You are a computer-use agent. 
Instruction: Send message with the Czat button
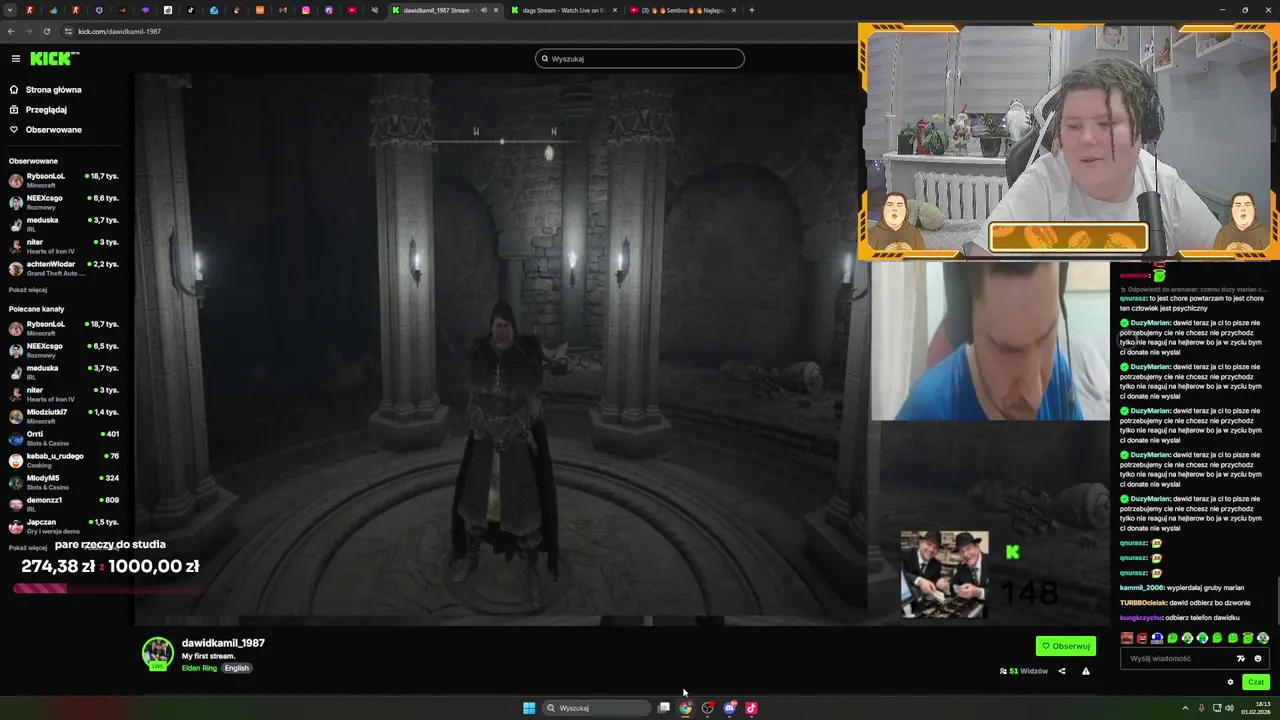click(x=1256, y=682)
